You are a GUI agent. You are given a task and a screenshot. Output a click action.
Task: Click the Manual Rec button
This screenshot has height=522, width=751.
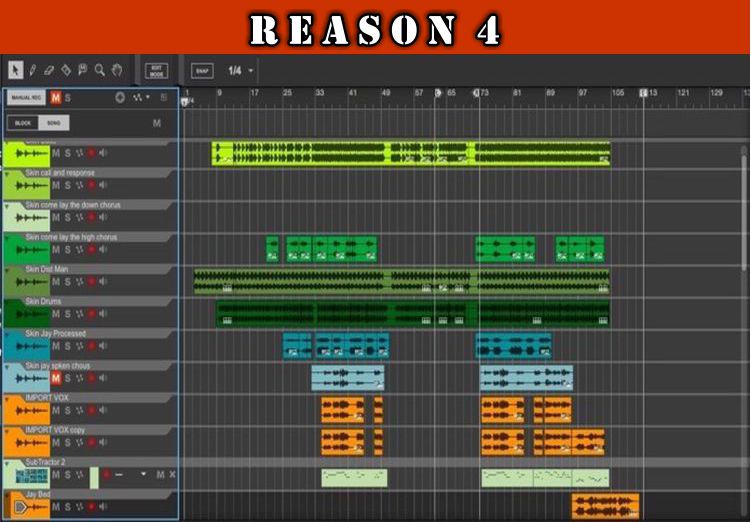coord(26,98)
